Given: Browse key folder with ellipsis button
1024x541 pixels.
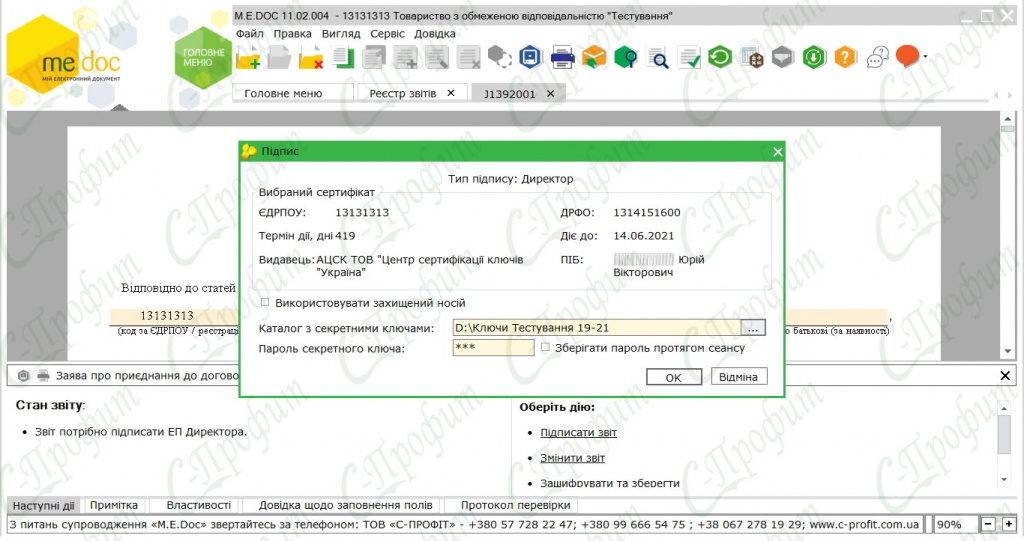Looking at the screenshot, I should tap(753, 327).
